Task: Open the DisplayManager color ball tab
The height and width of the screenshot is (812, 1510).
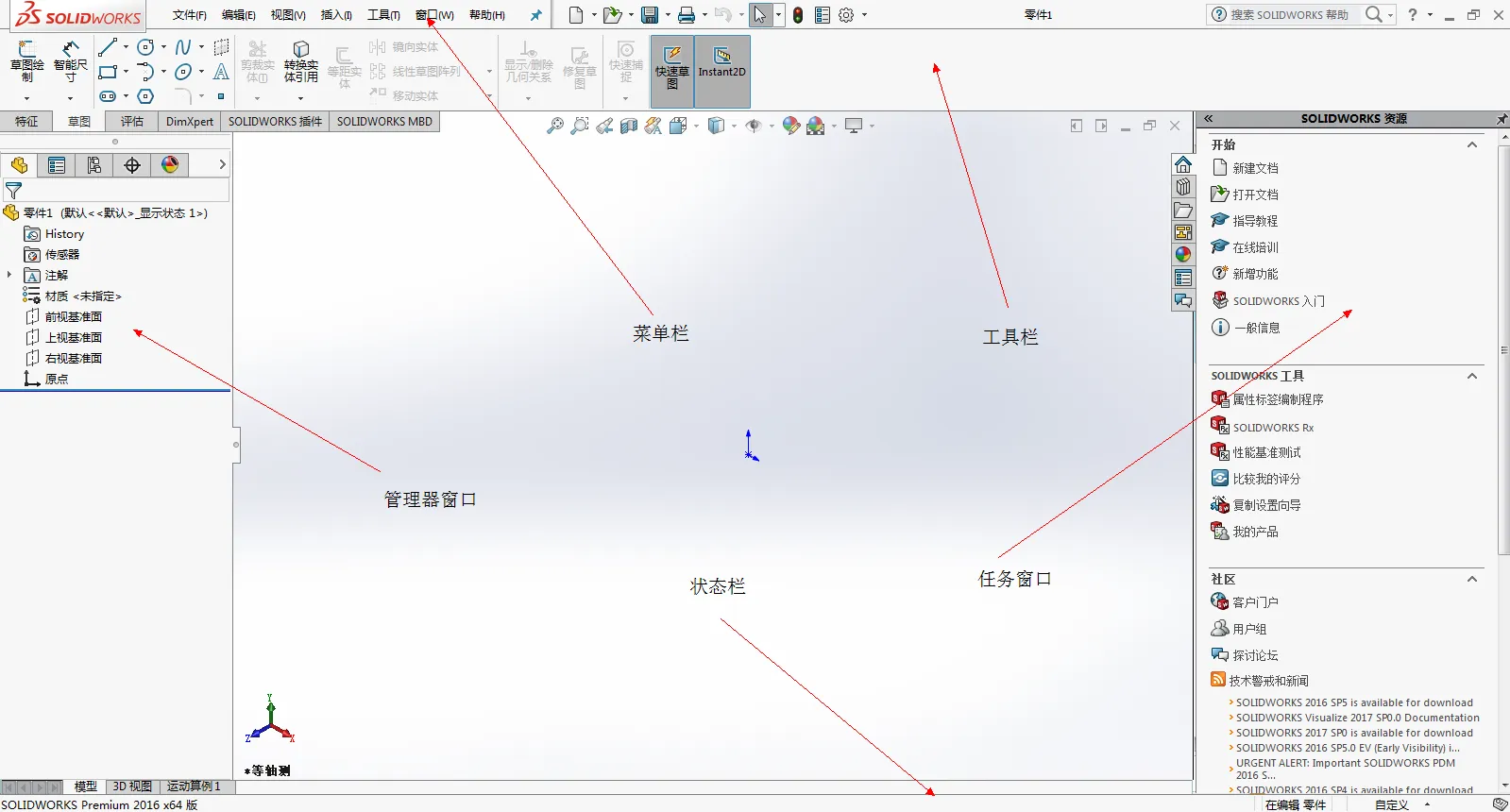Action: [170, 165]
